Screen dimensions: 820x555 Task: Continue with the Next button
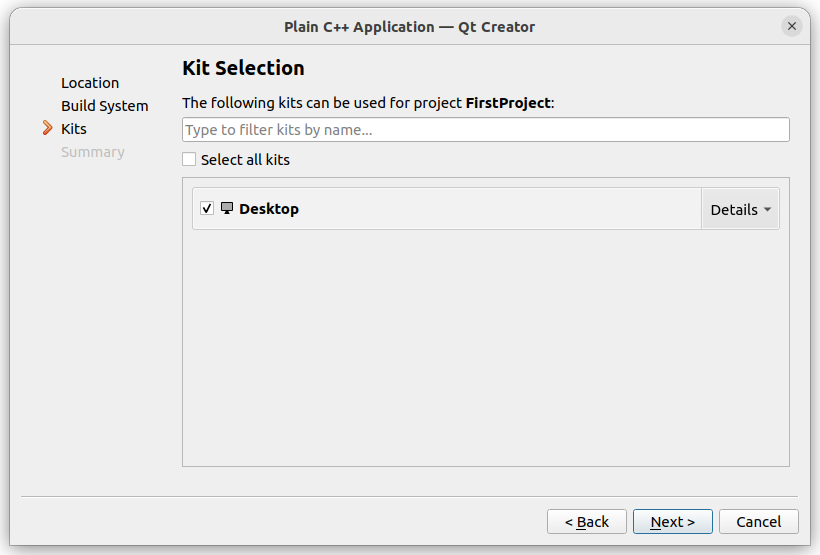673,522
